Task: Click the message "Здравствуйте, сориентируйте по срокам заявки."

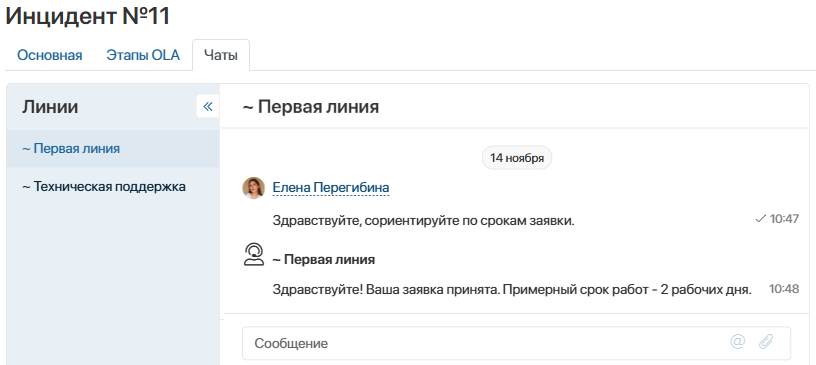Action: point(423,220)
